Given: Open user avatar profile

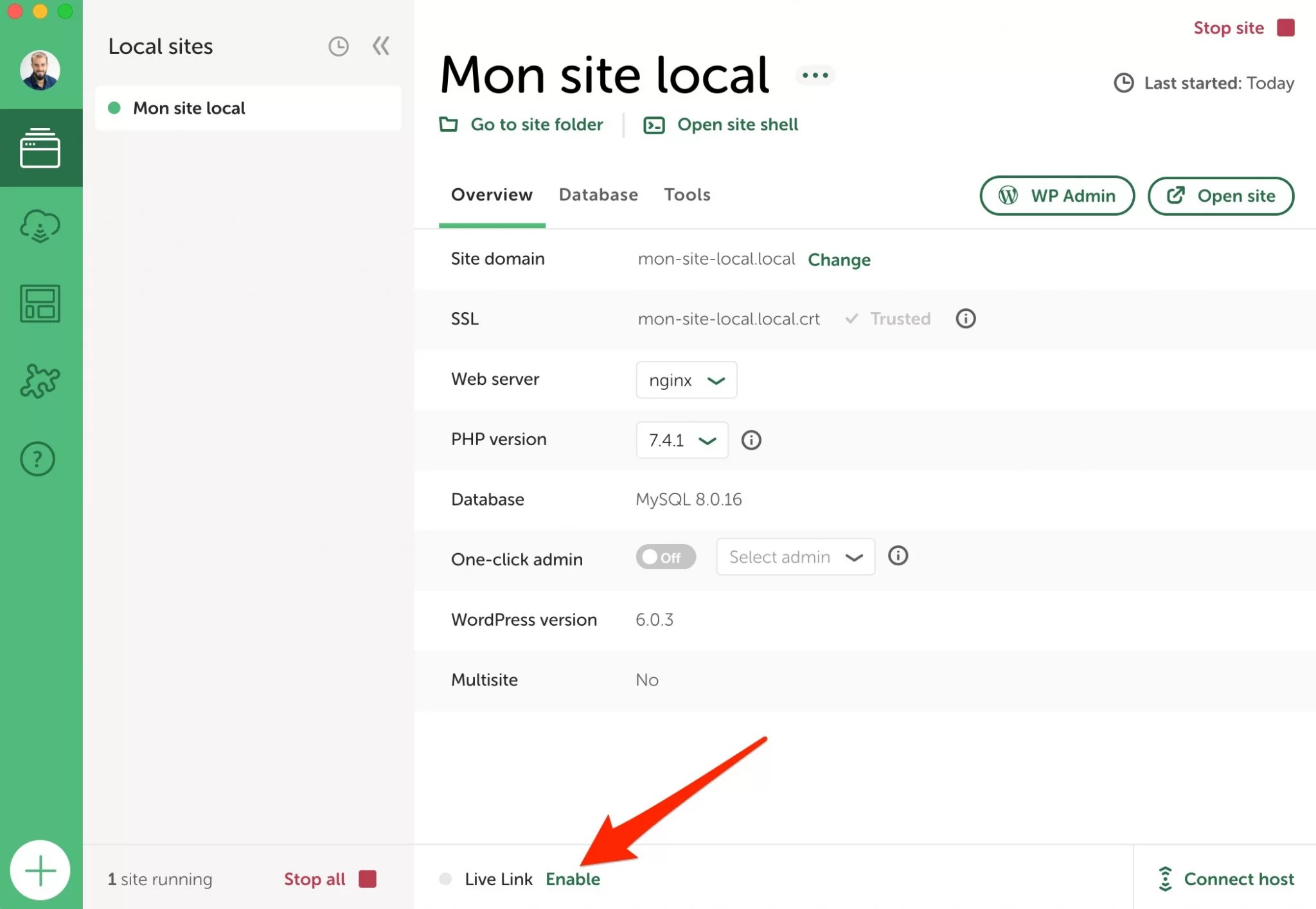Looking at the screenshot, I should tap(40, 70).
